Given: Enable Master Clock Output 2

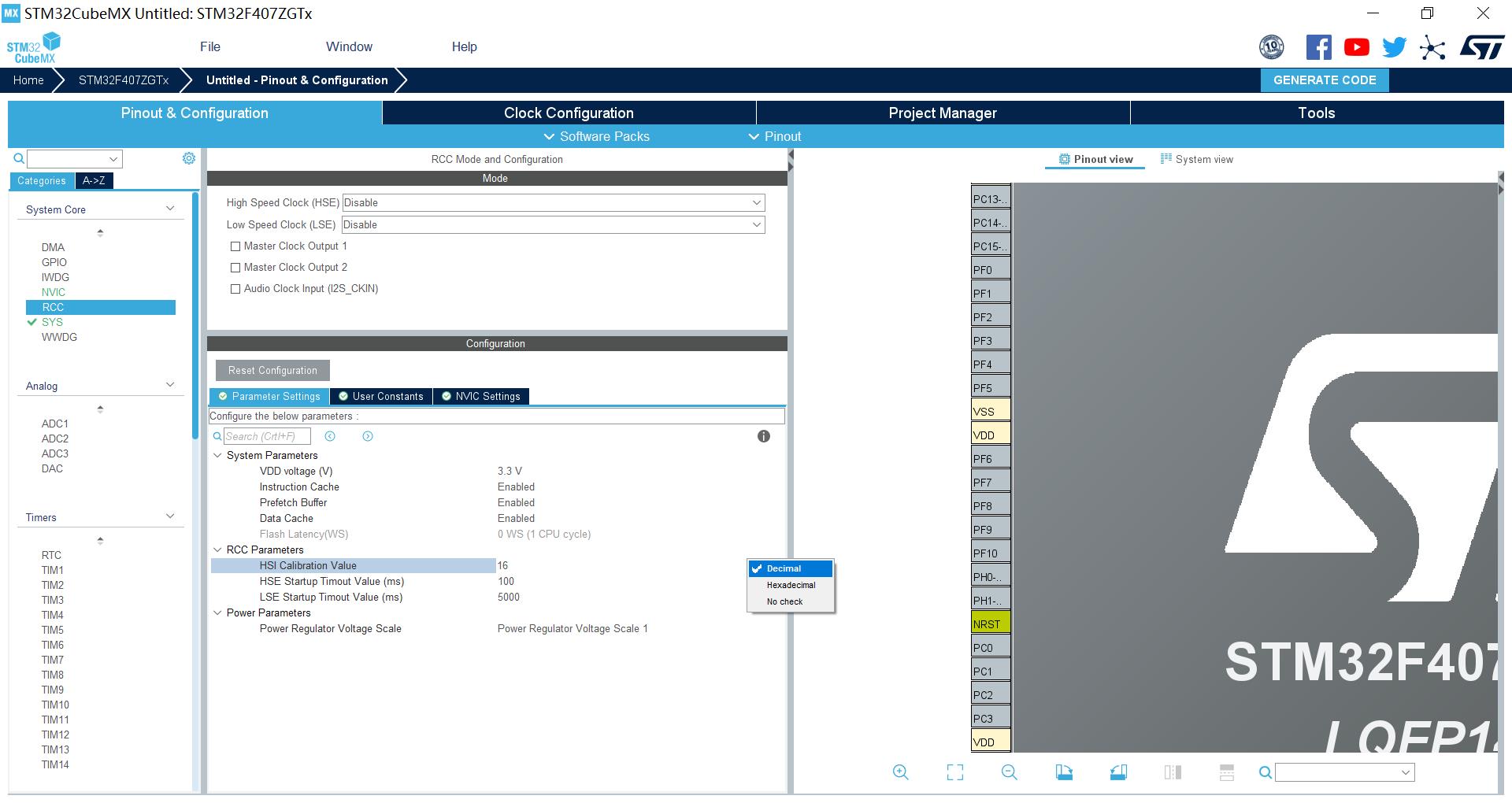Looking at the screenshot, I should click(x=235, y=268).
